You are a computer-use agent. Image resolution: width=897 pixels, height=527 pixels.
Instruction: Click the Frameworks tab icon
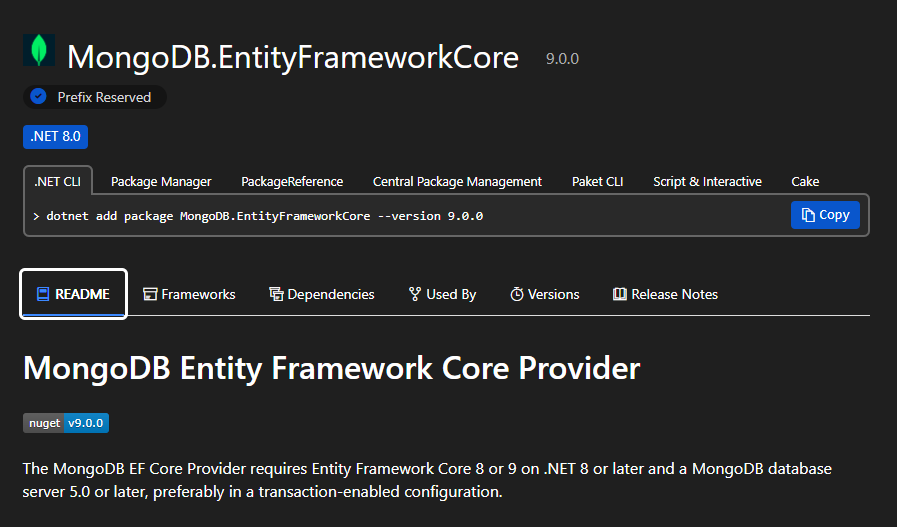tap(150, 294)
